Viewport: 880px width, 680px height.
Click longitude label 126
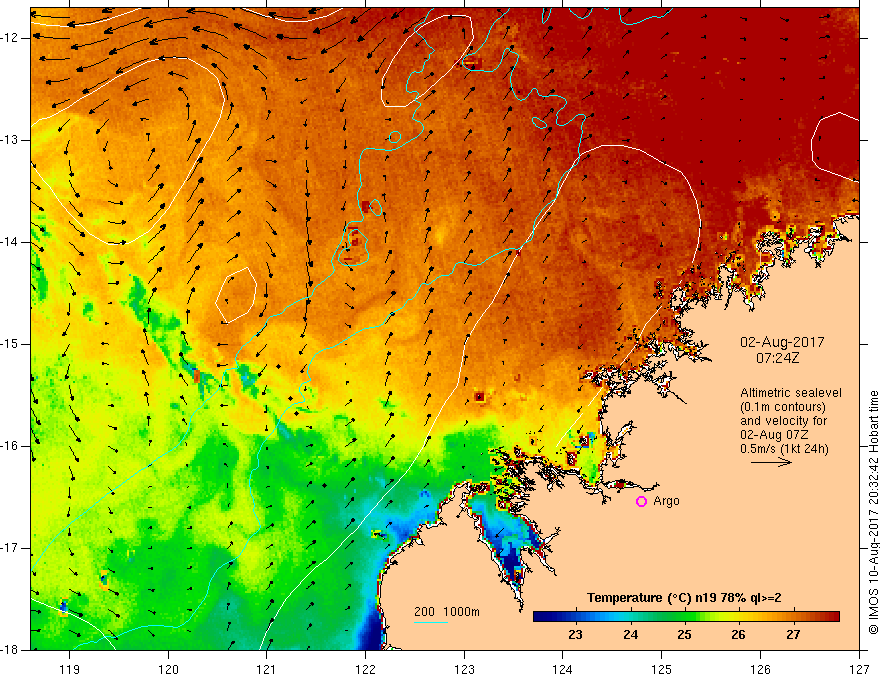(760, 669)
